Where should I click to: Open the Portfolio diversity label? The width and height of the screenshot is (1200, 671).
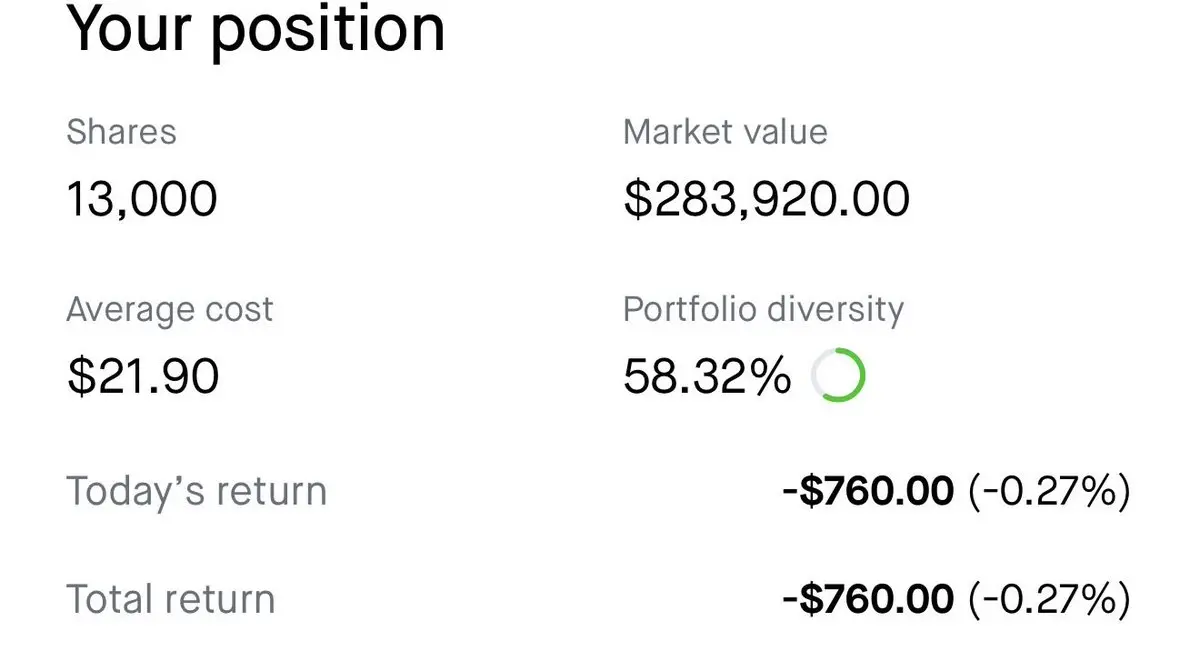click(763, 310)
